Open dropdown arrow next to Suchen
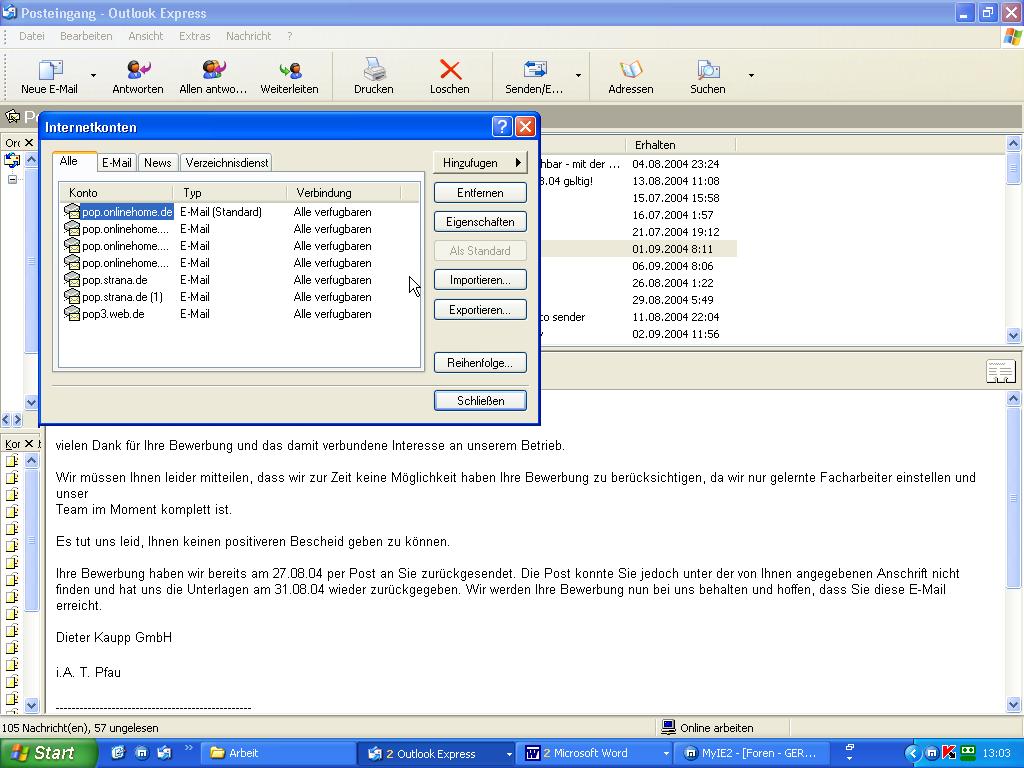The height and width of the screenshot is (768, 1024). [751, 76]
